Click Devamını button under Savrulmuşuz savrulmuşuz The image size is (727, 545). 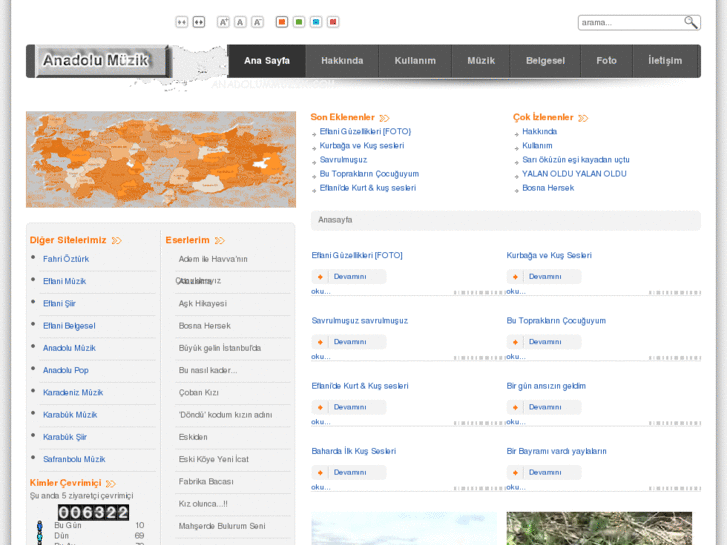coord(349,342)
